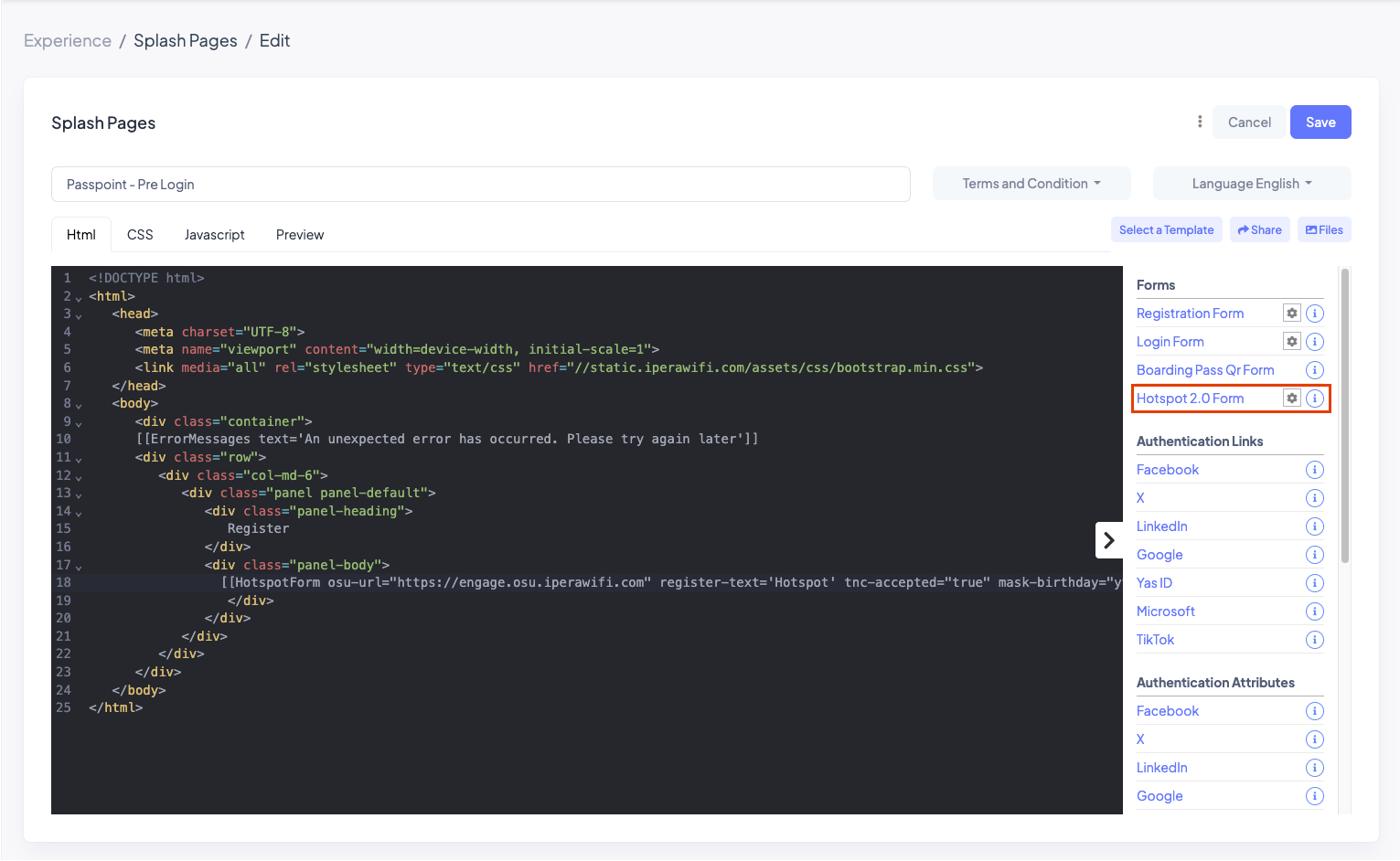
Task: Show info for Google authentication link
Action: pos(1314,555)
